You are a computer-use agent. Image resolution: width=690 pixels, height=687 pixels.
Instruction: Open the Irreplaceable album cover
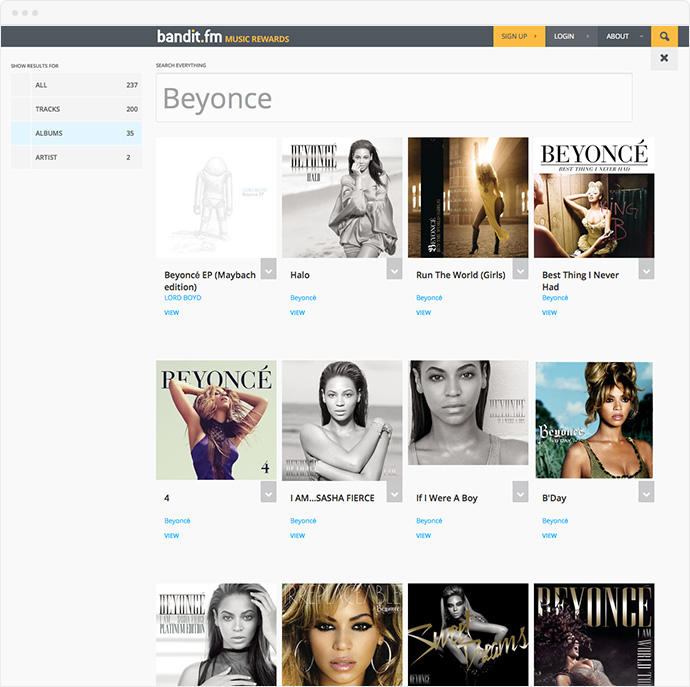coord(342,634)
